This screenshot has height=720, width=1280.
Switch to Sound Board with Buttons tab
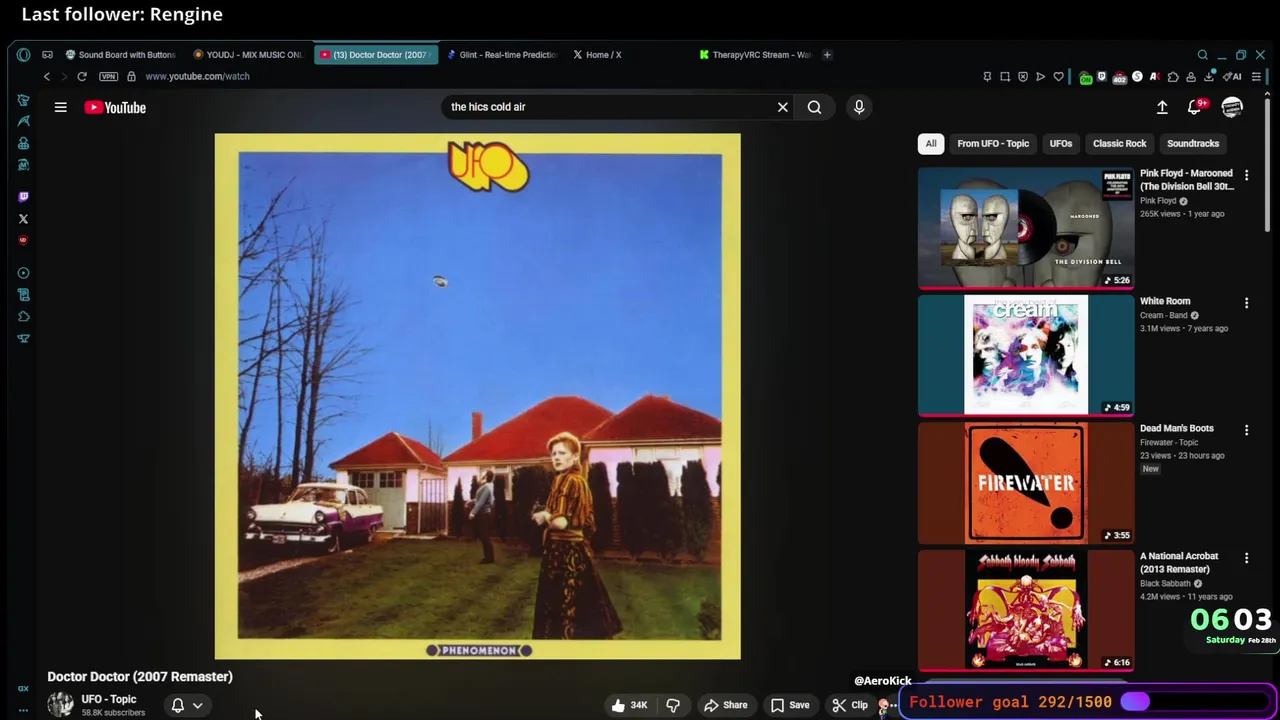pyautogui.click(x=121, y=55)
